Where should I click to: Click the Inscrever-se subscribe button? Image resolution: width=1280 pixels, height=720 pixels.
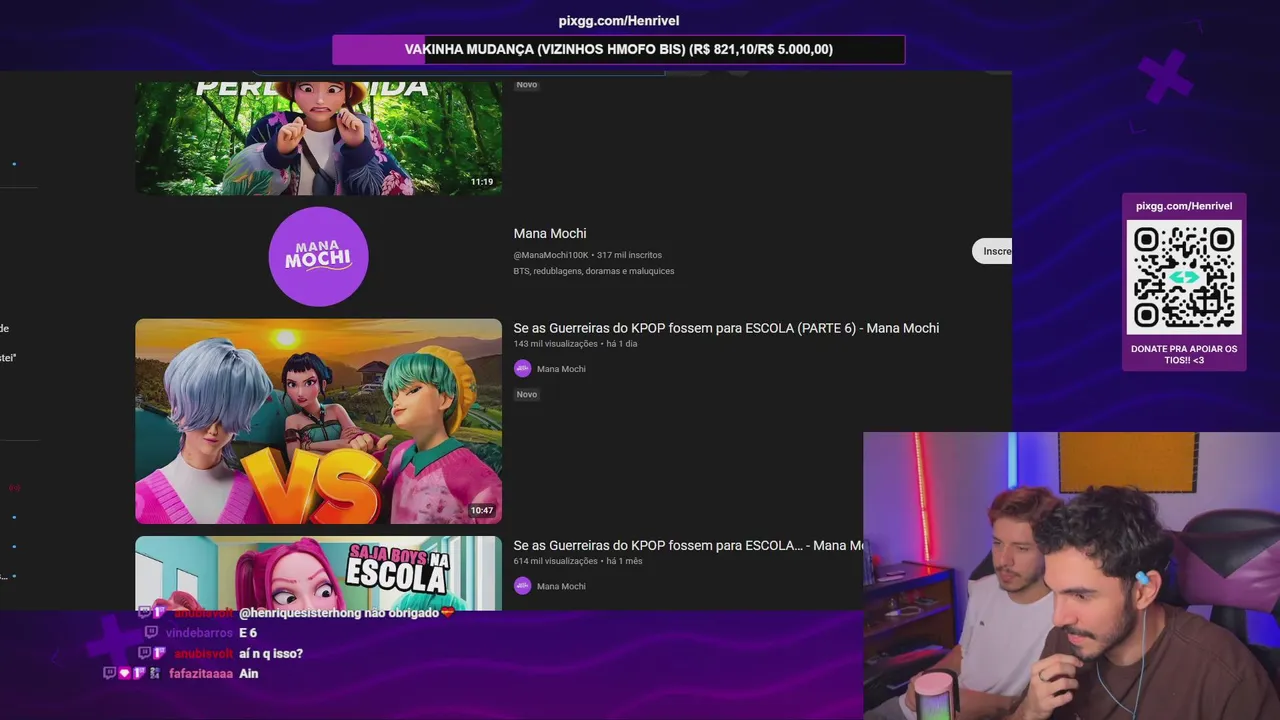pos(992,251)
